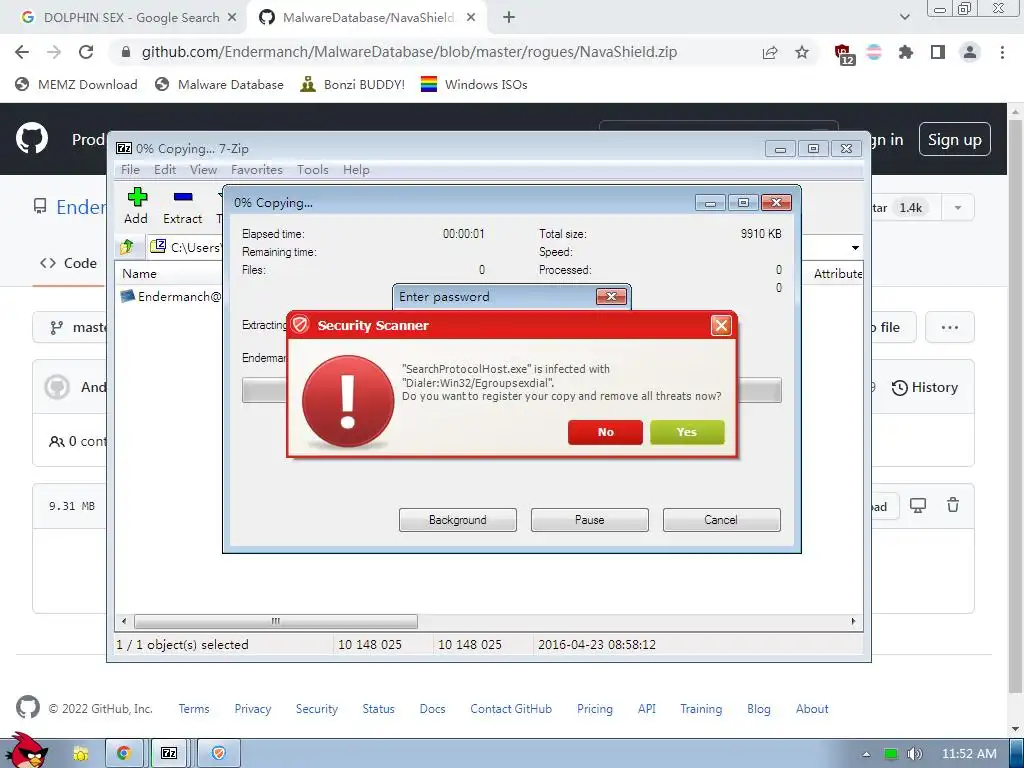Click the share page icon in address bar
Screen dimensions: 1024x768
coord(770,52)
